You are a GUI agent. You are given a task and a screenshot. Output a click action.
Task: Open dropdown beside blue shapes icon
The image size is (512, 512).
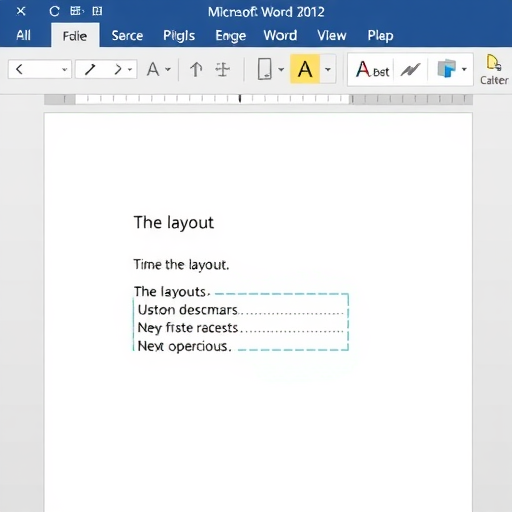point(464,69)
